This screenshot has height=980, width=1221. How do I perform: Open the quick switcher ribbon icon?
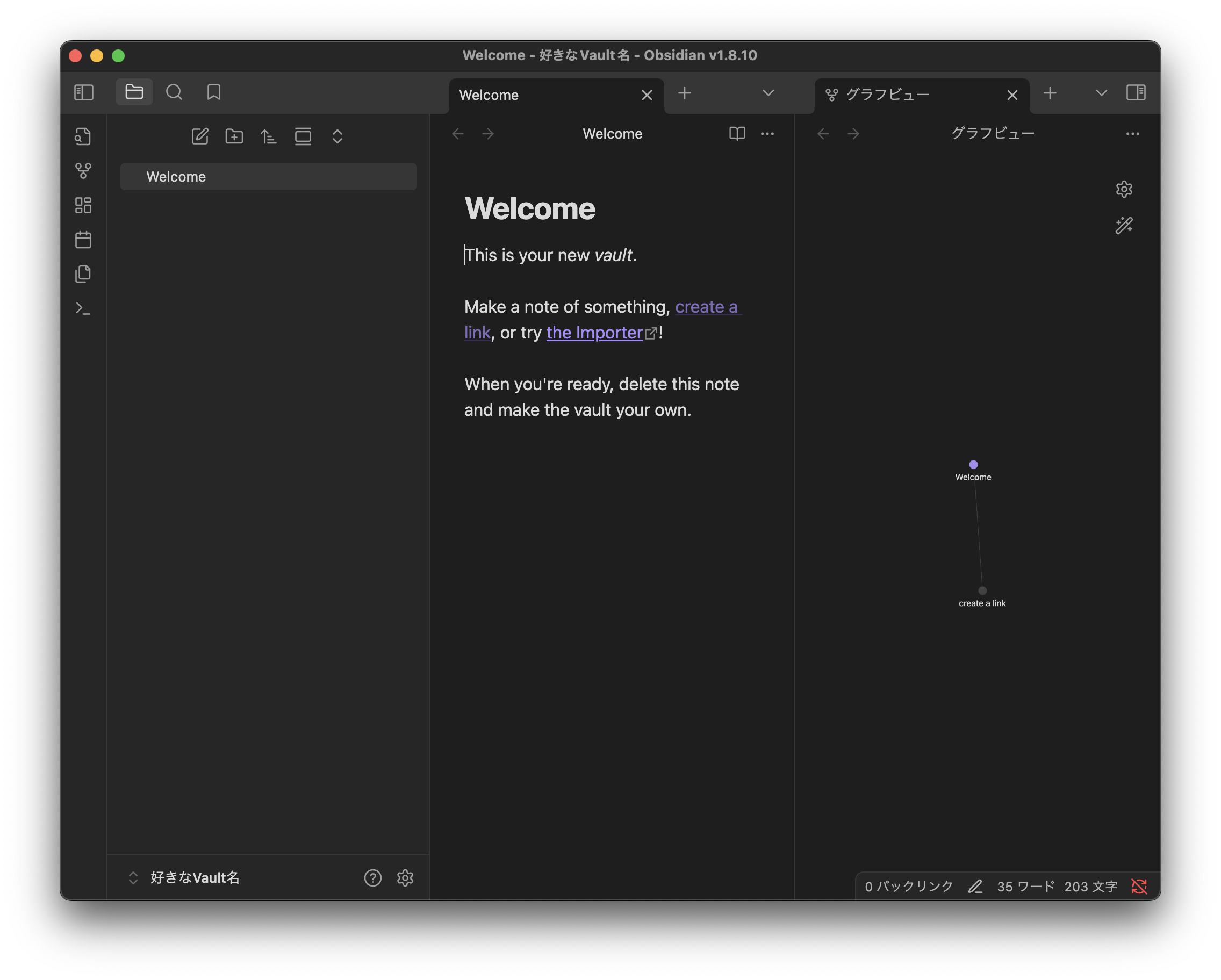click(83, 136)
